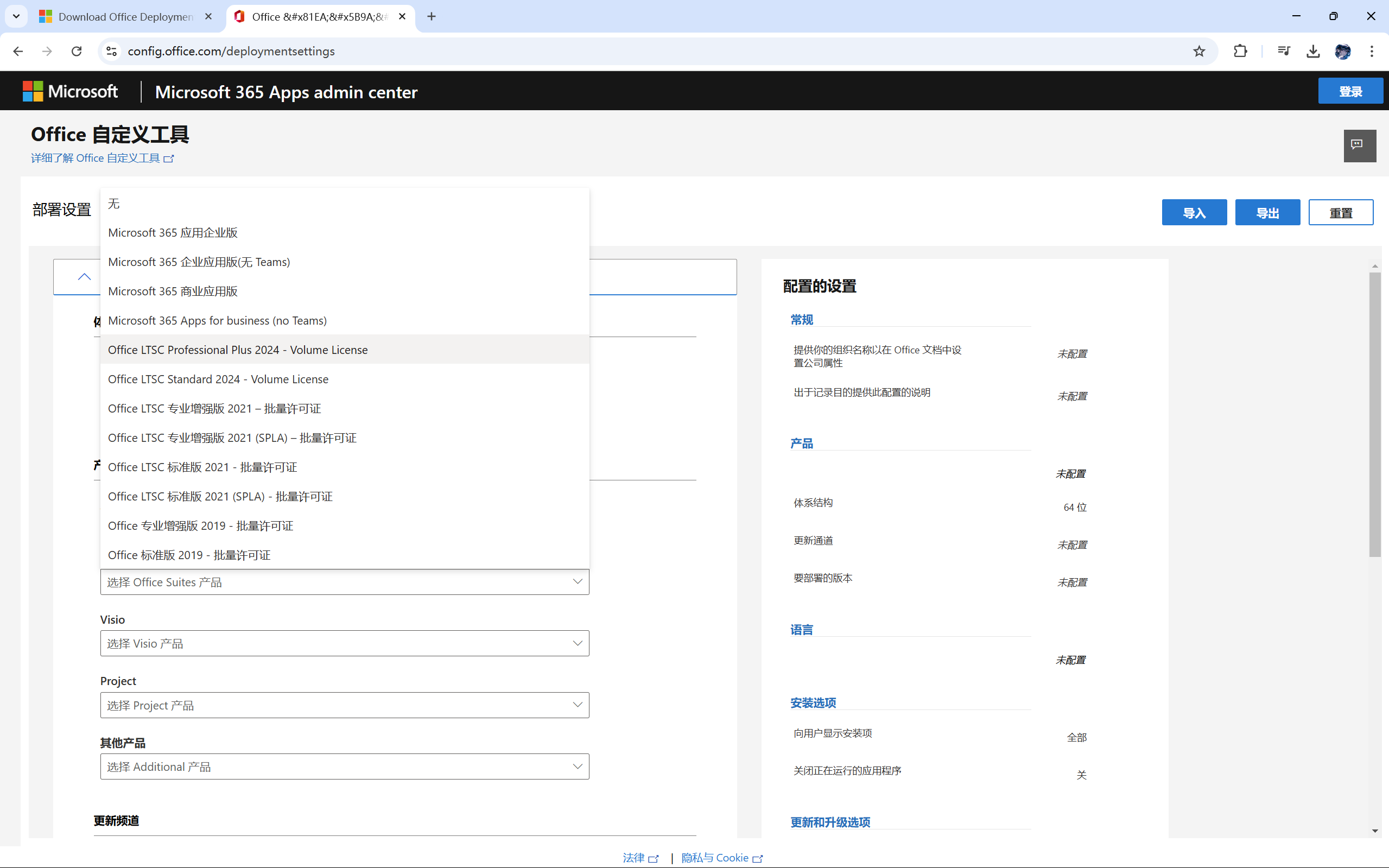Jump to 语言 in configured settings
The image size is (1389, 868).
[x=802, y=630]
